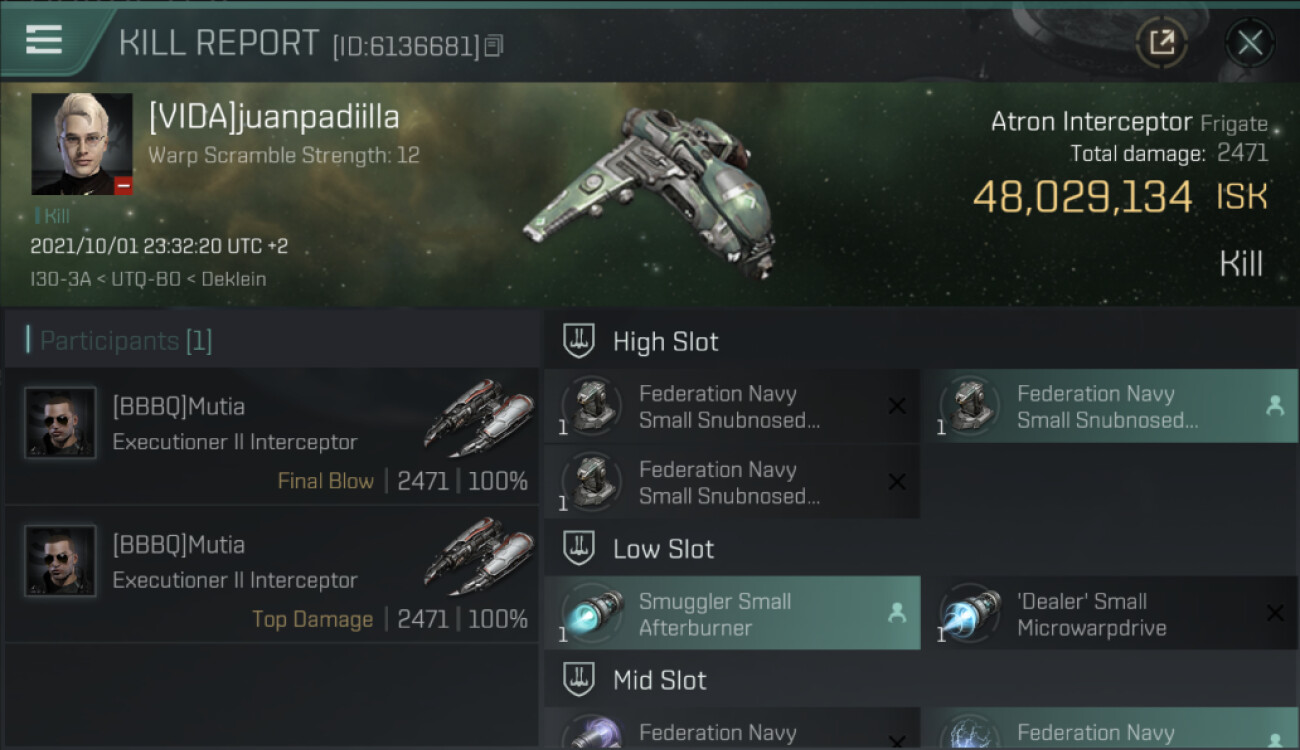The width and height of the screenshot is (1300, 750).
Task: Click the share export icon
Action: click(x=1162, y=42)
